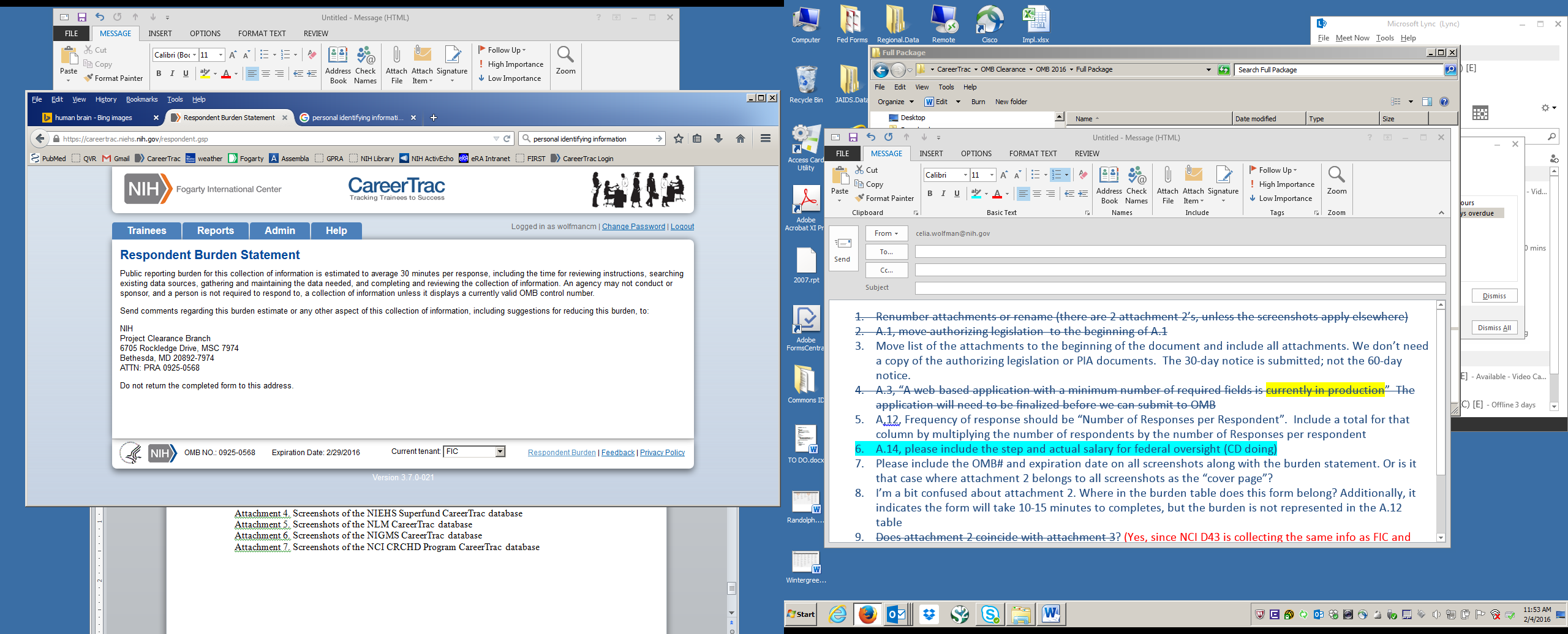Open the Reports tab in CareerTrac
Screen dimensions: 1568x634
tap(216, 231)
